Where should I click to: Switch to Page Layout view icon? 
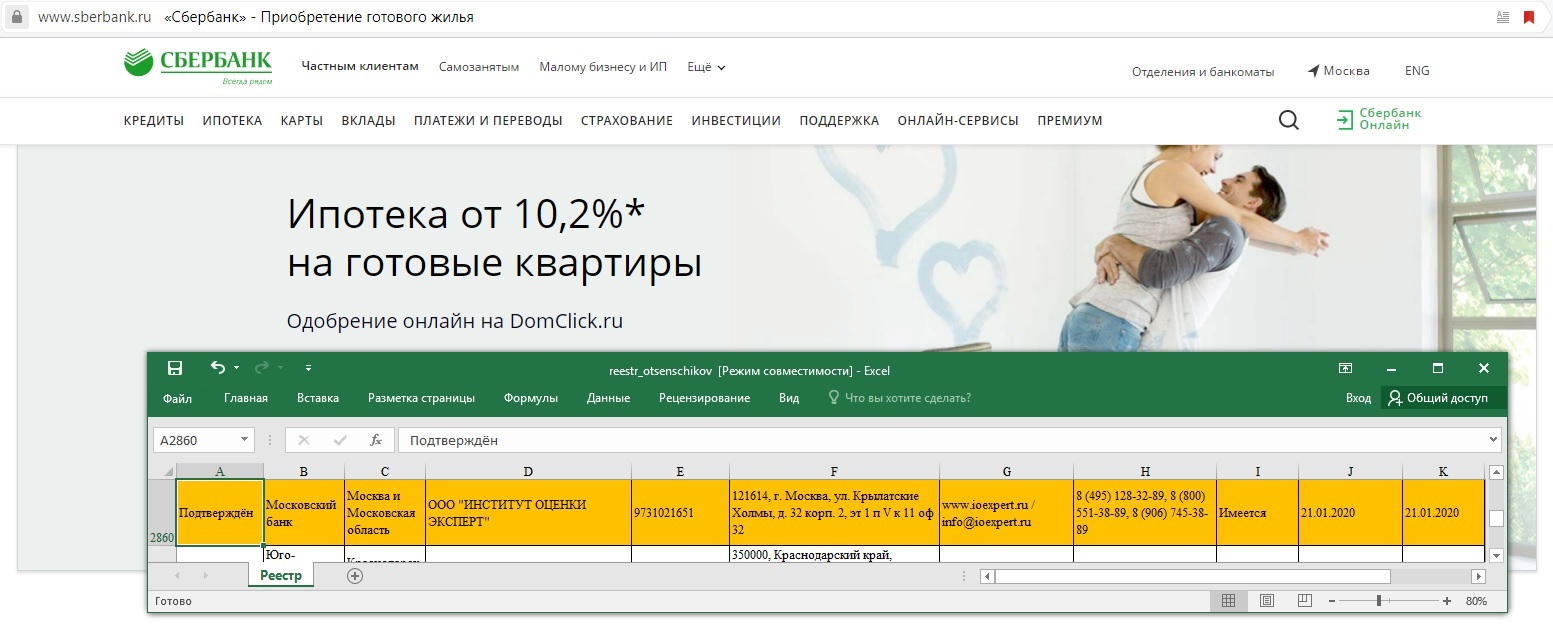point(1267,601)
